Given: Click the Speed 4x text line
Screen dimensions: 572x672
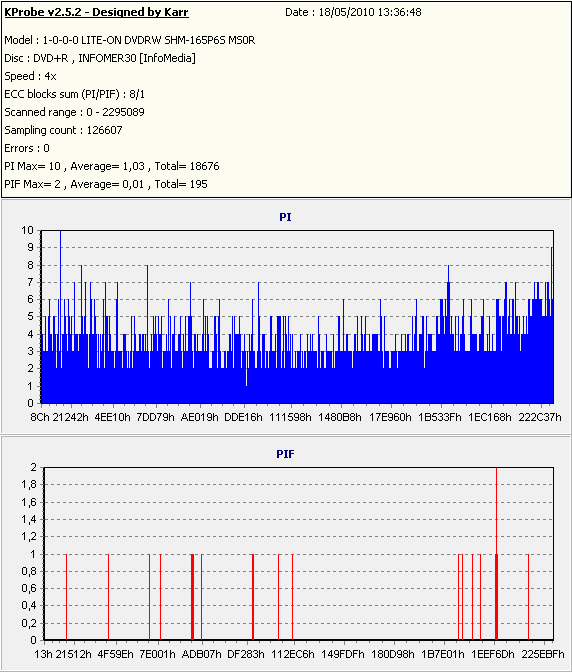Looking at the screenshot, I should [30, 76].
